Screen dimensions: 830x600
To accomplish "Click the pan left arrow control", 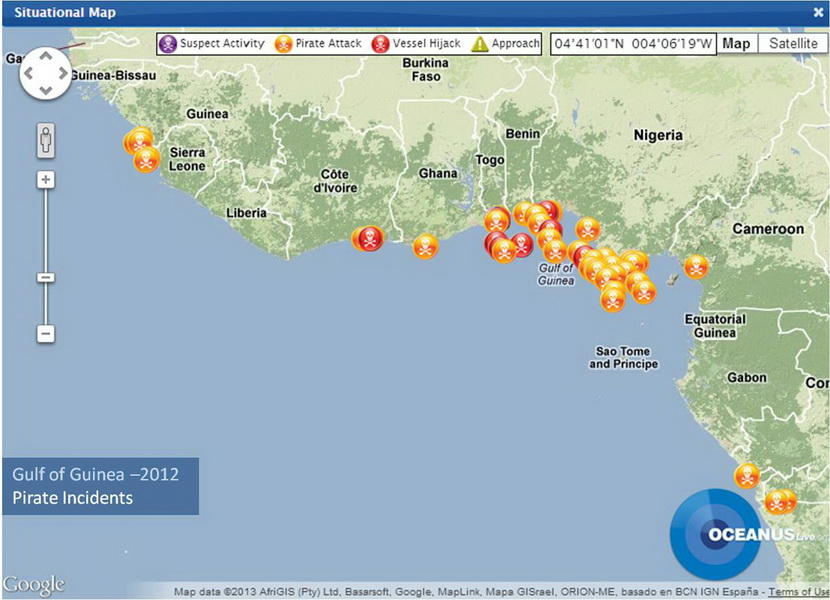I will coord(29,72).
